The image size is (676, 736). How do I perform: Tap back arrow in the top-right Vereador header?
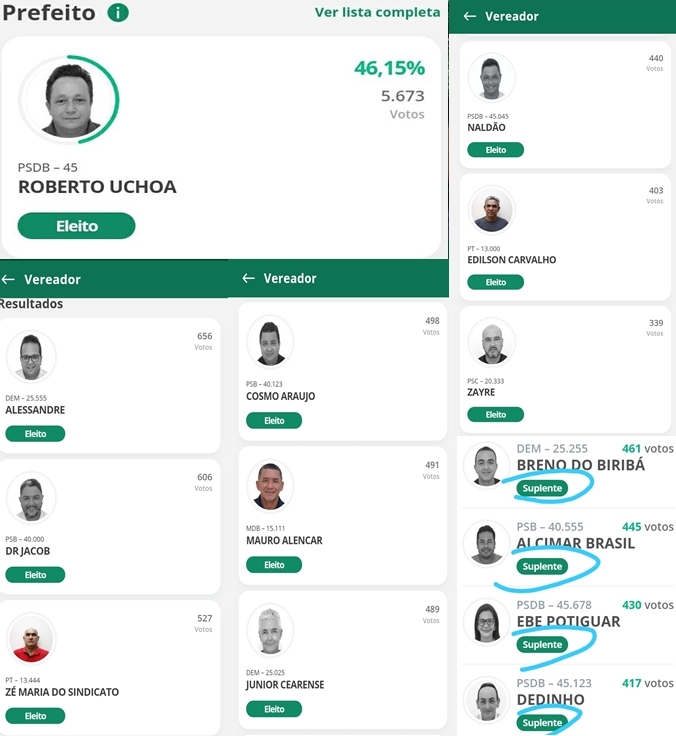pyautogui.click(x=469, y=17)
